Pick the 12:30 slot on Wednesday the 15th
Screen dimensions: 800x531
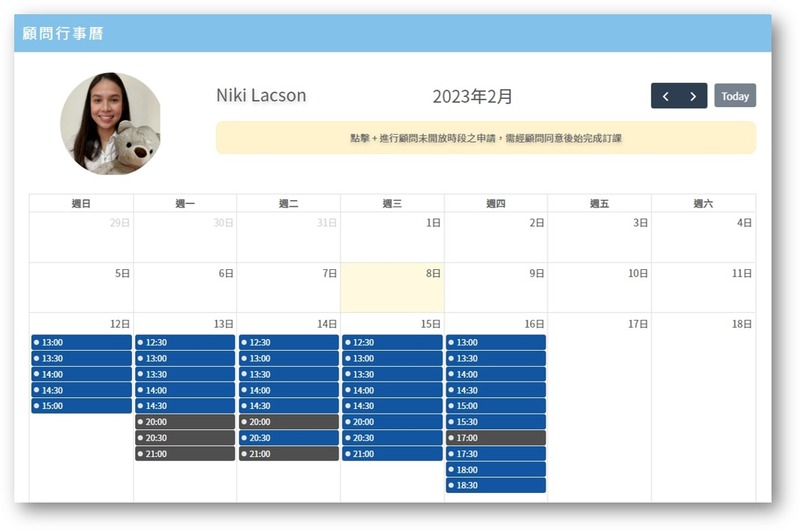(x=392, y=342)
